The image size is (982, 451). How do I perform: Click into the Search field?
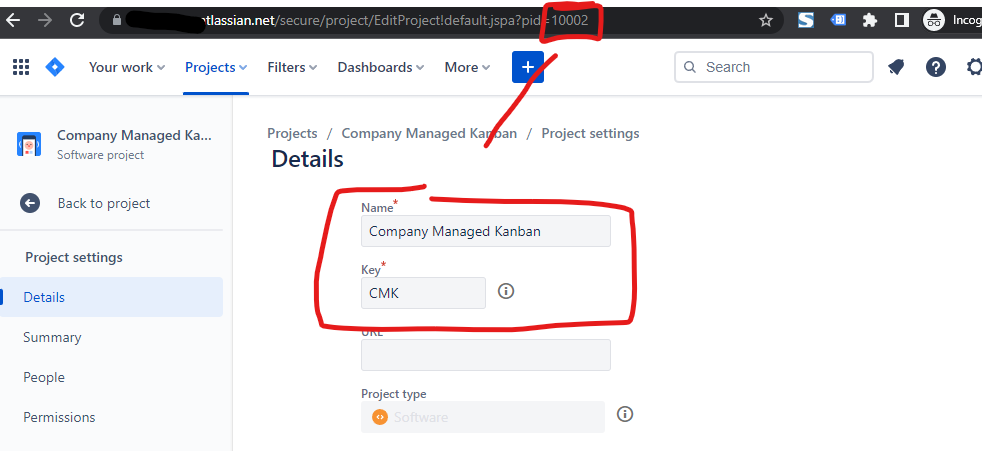(774, 67)
